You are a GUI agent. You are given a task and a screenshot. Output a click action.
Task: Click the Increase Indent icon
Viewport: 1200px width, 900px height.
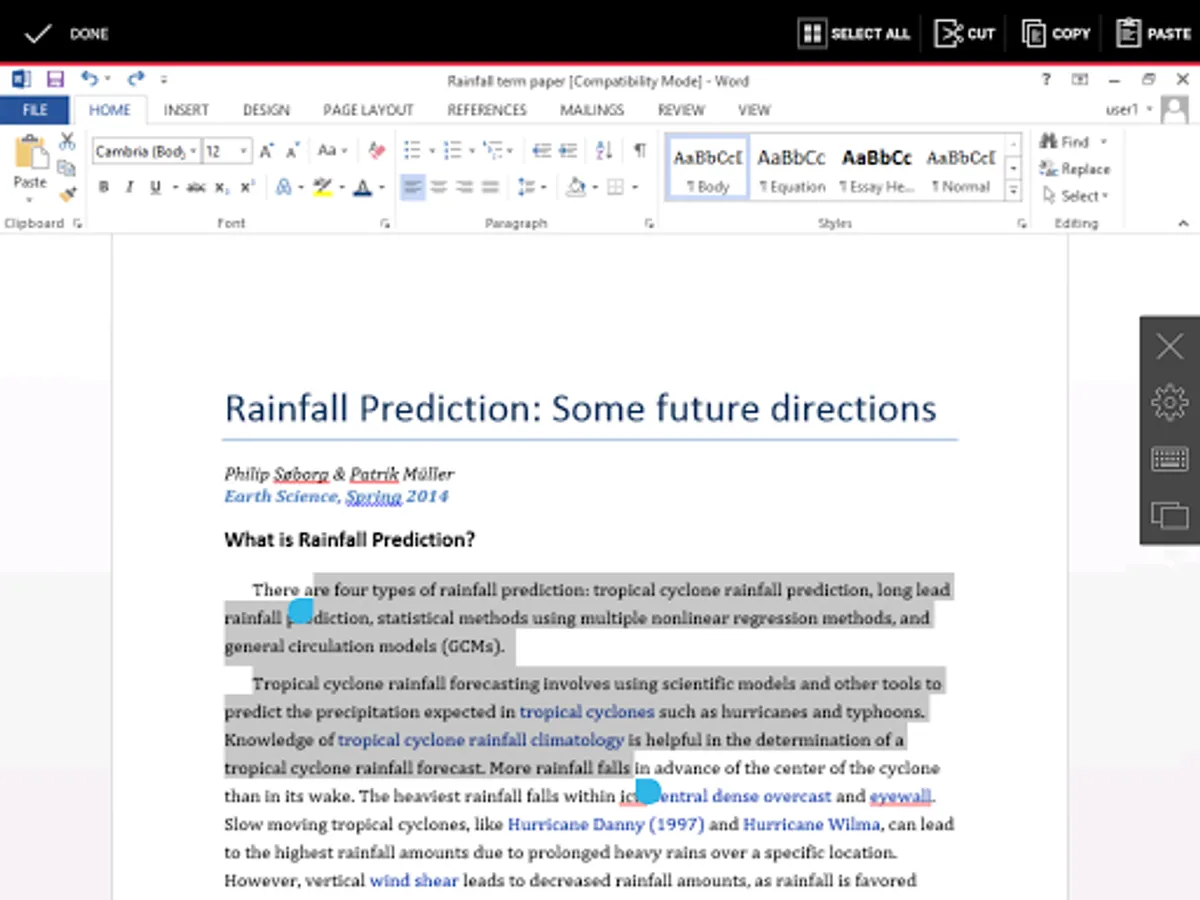[567, 151]
